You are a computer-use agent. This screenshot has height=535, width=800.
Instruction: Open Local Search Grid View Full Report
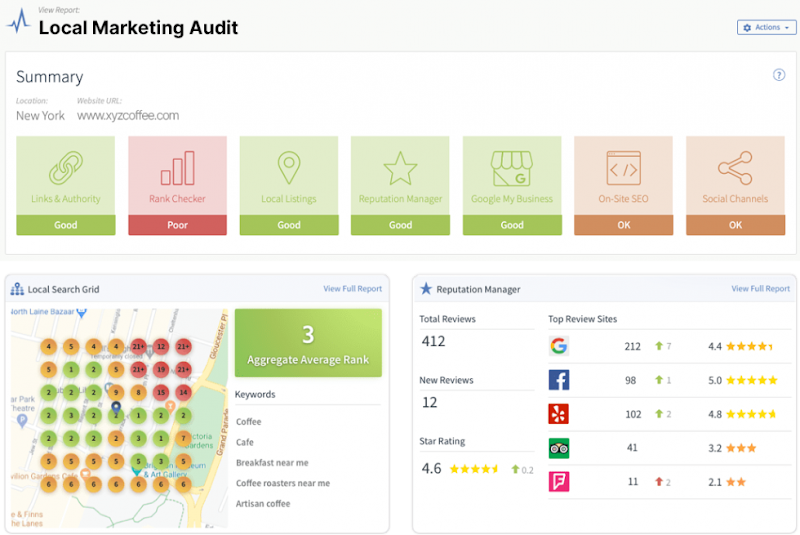352,289
